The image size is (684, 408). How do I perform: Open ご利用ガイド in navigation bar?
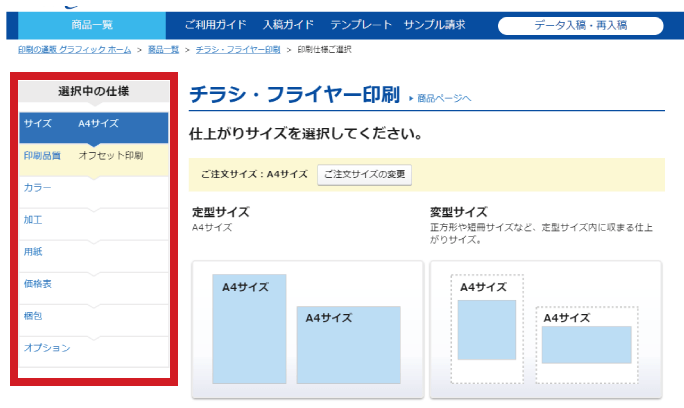(x=217, y=25)
